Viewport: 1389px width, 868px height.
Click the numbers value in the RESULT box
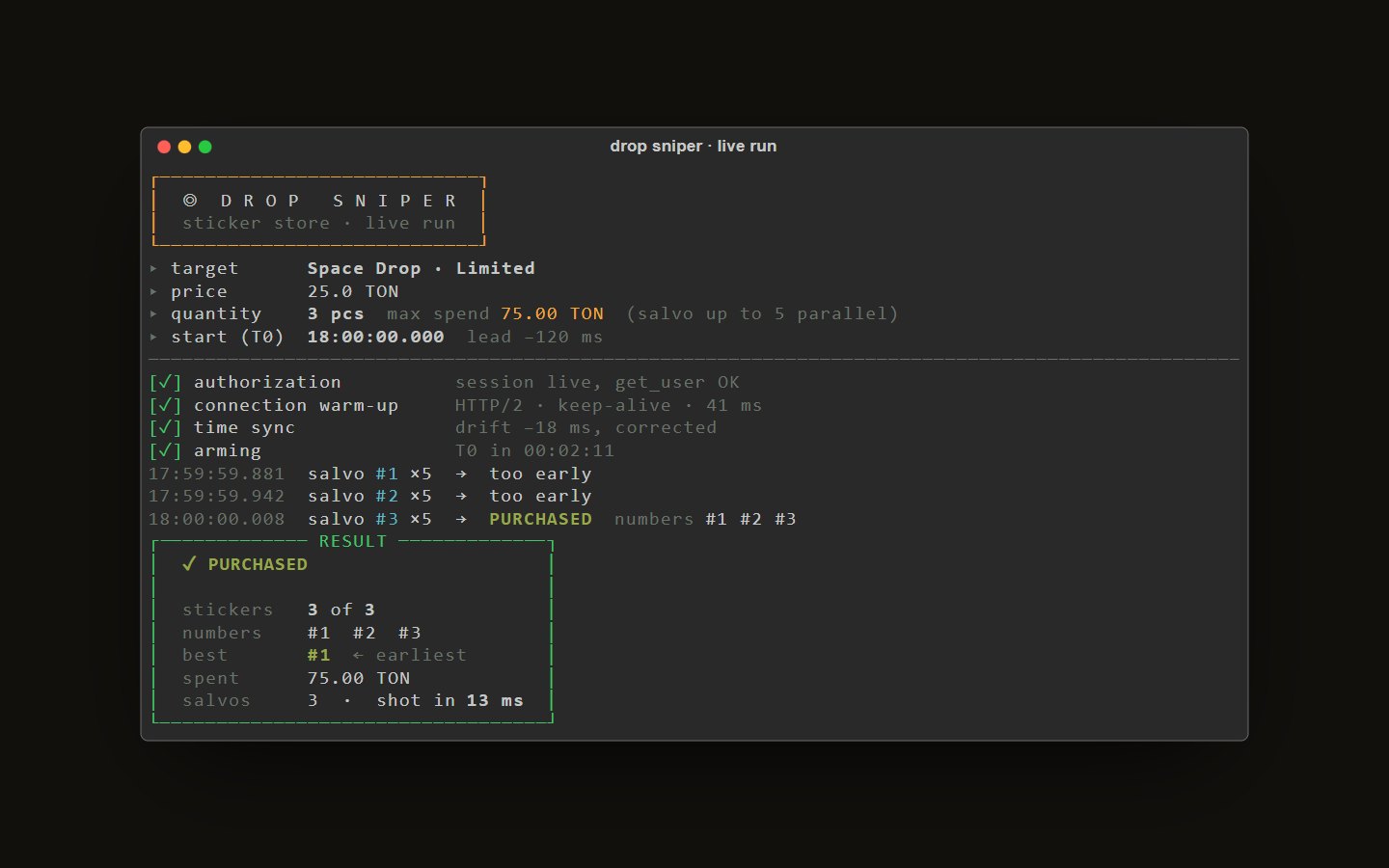[365, 633]
